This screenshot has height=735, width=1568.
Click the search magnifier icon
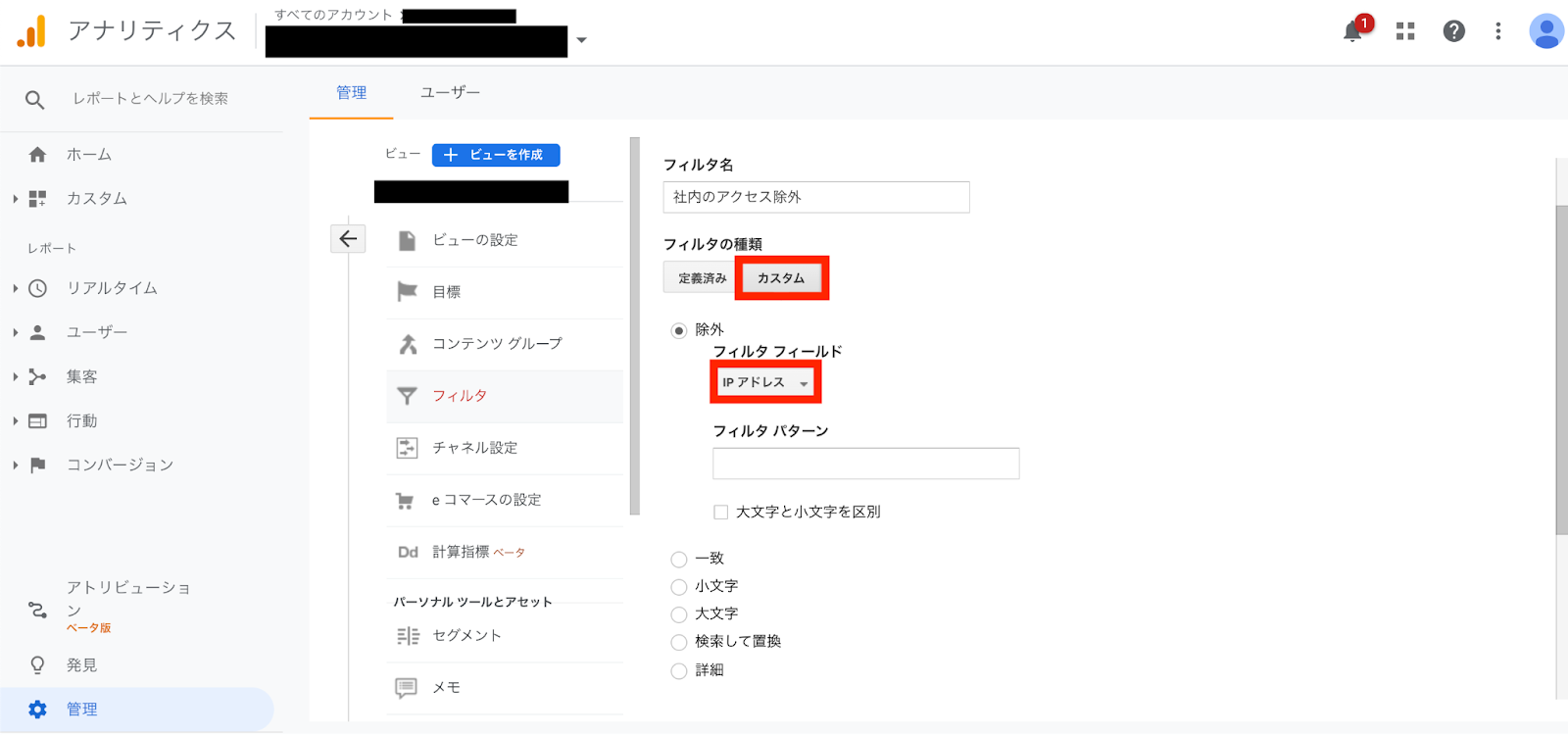coord(35,99)
